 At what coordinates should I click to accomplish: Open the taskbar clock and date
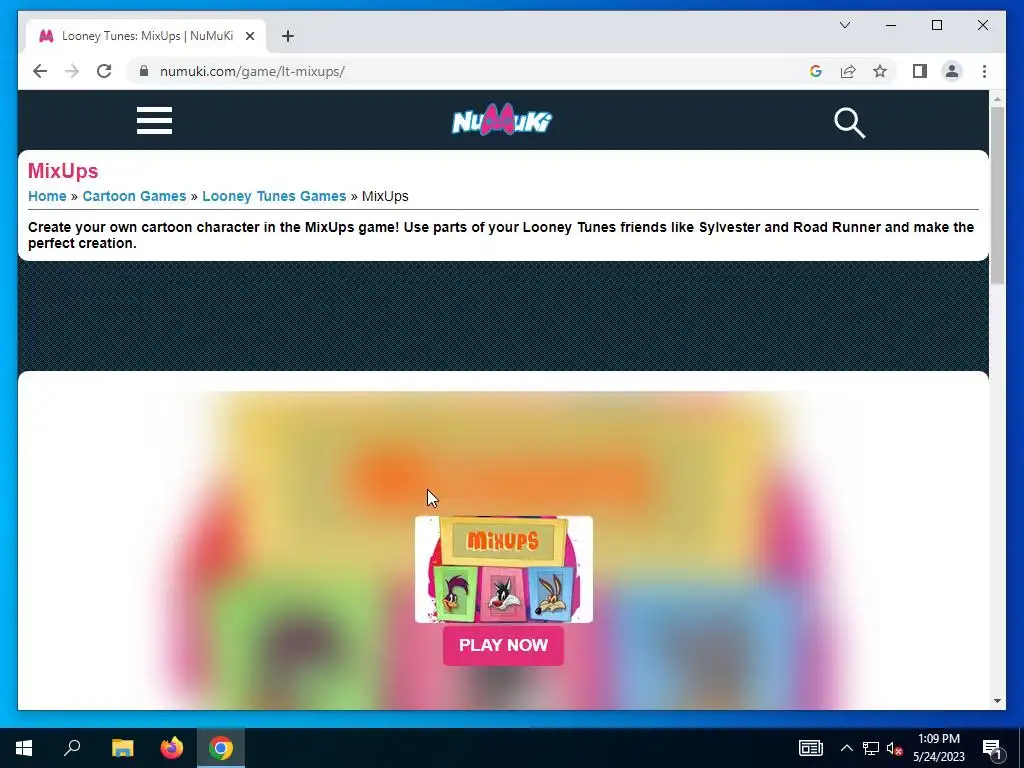pyautogui.click(x=938, y=748)
